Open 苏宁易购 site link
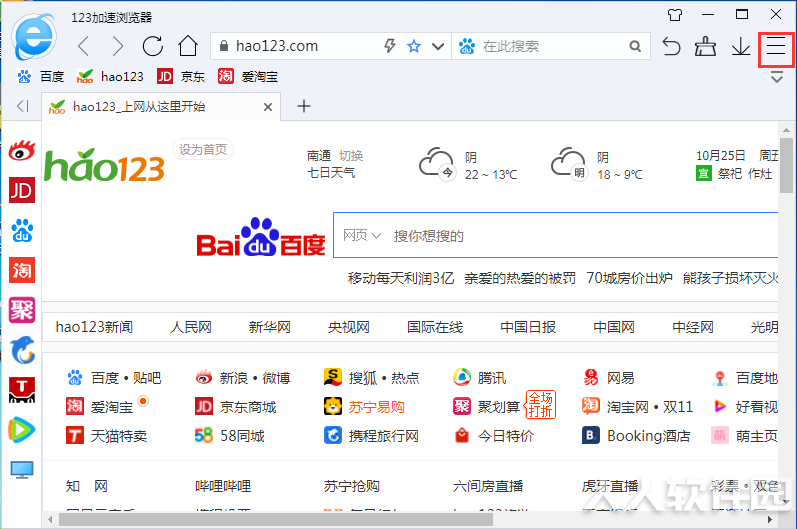The image size is (797, 529). (364, 407)
